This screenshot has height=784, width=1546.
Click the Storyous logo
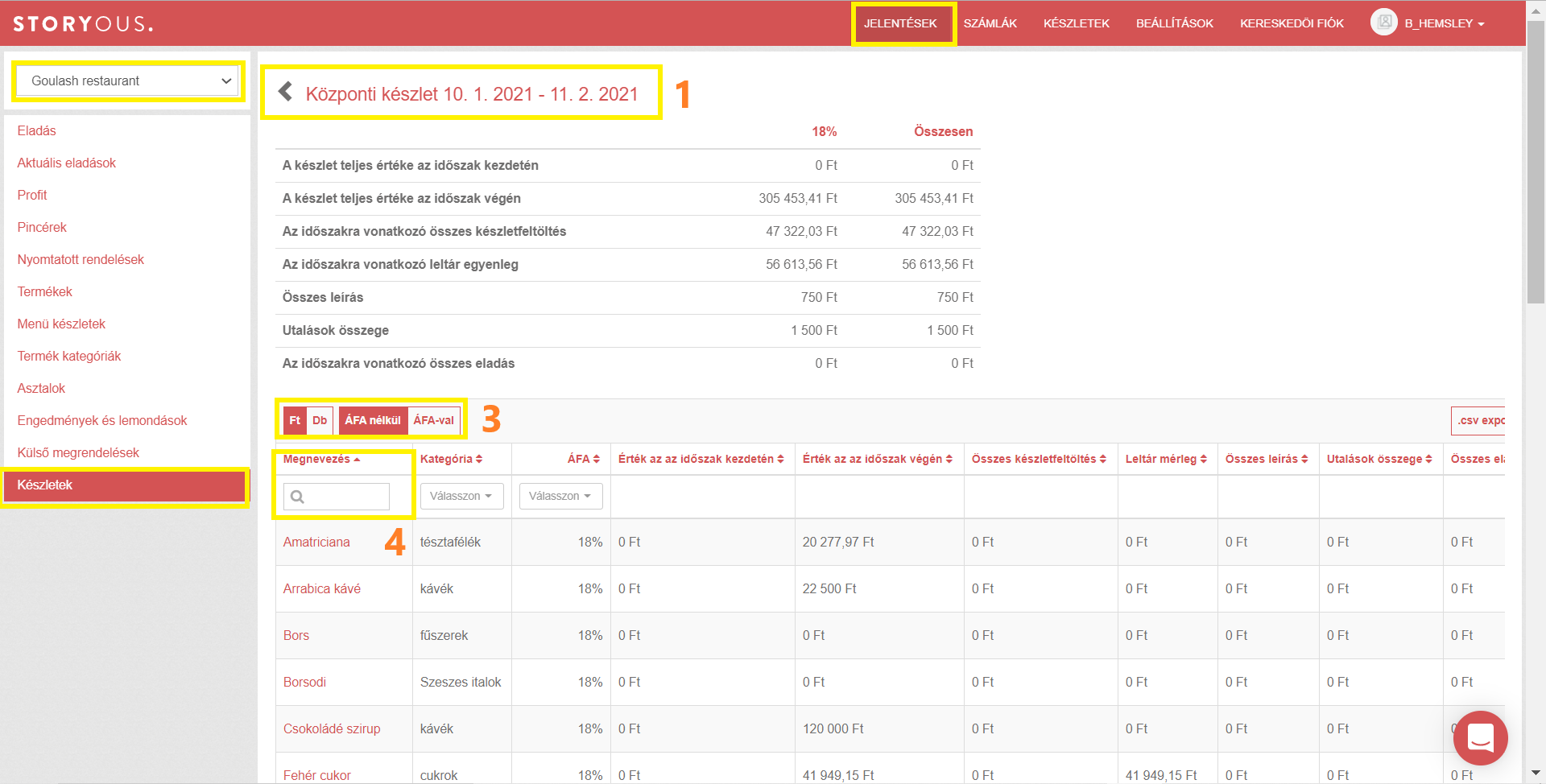click(83, 23)
